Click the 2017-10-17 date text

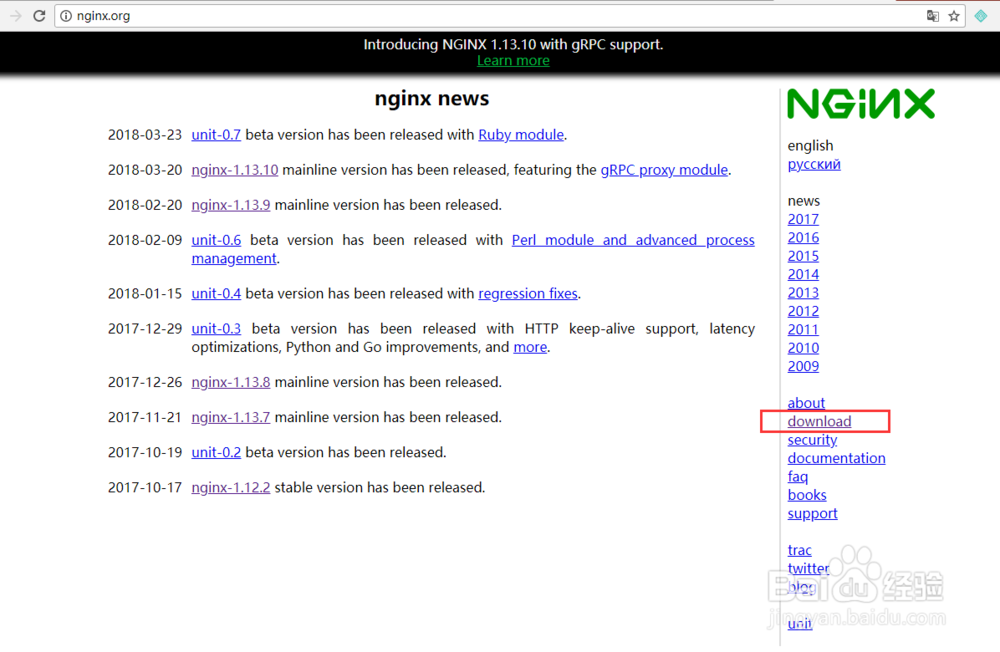coord(145,487)
